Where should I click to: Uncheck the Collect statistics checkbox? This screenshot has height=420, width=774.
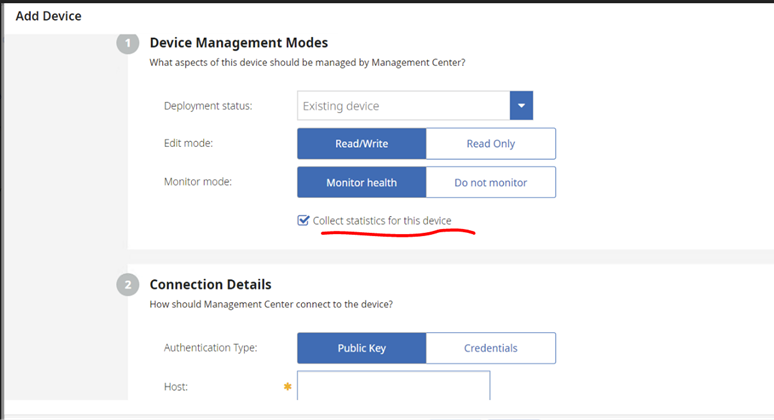coord(303,220)
